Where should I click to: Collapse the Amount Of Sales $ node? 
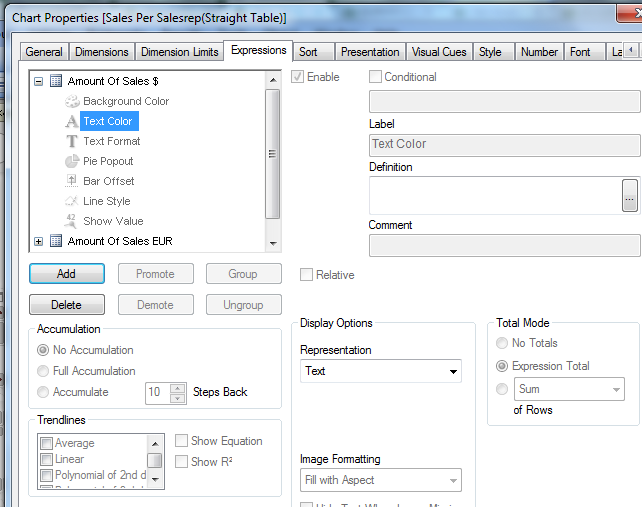coord(39,81)
